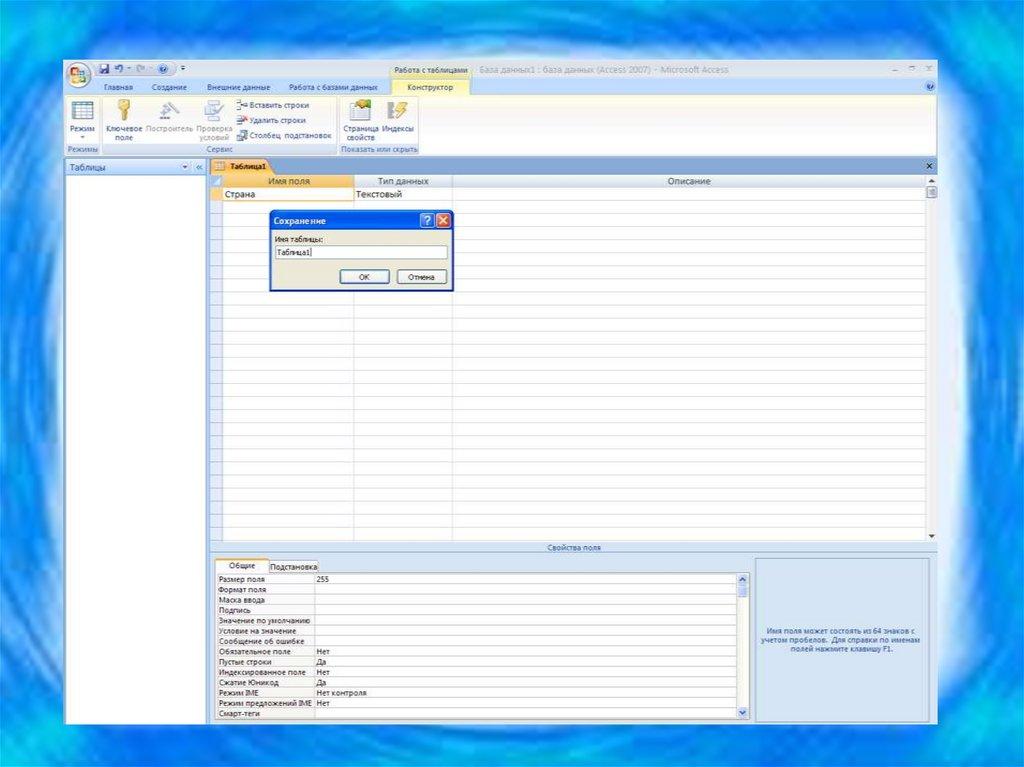
Task: Switch to the Создание ribbon tab
Action: 169,88
